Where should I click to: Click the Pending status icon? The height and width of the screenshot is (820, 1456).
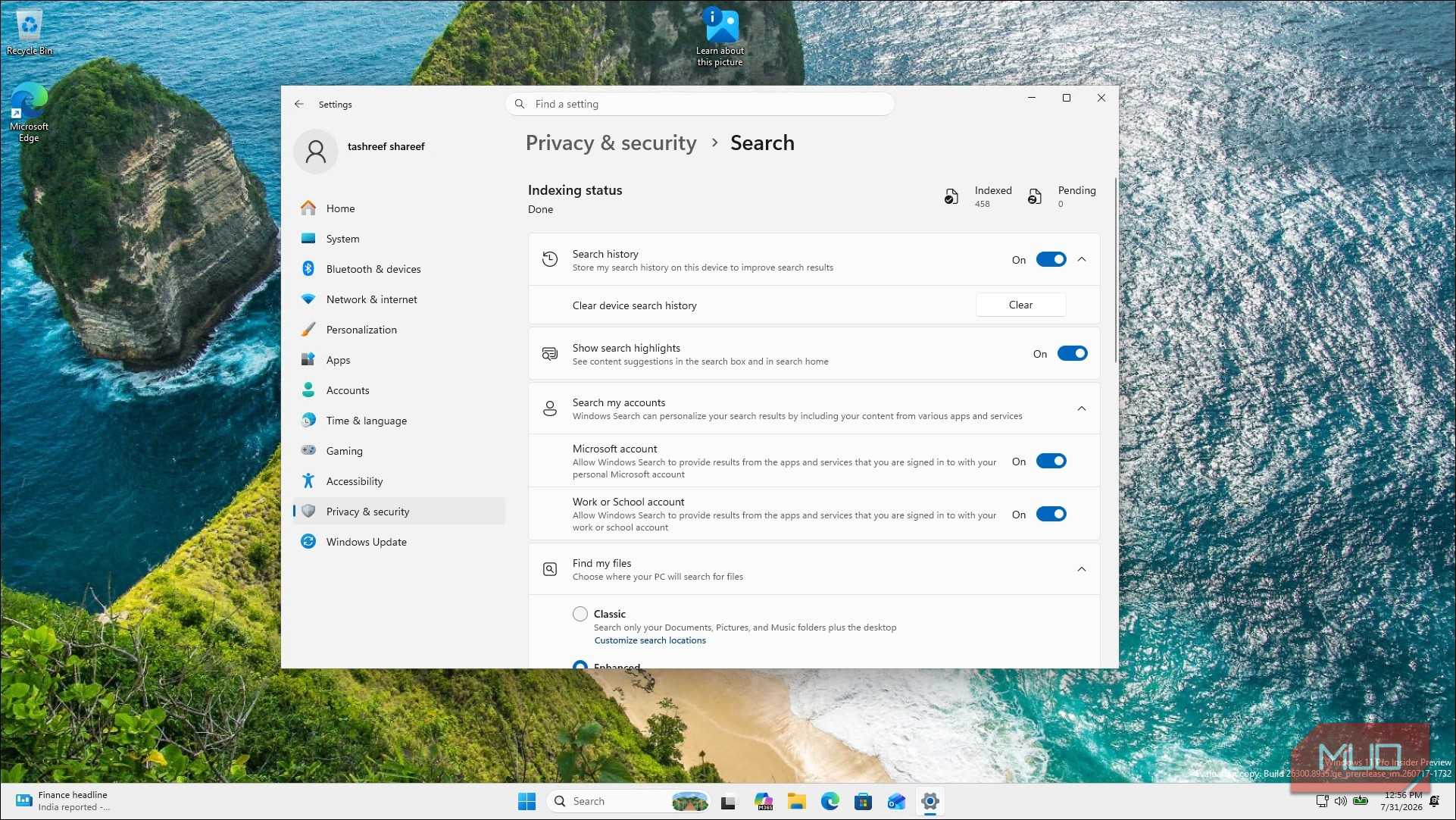click(x=1035, y=197)
